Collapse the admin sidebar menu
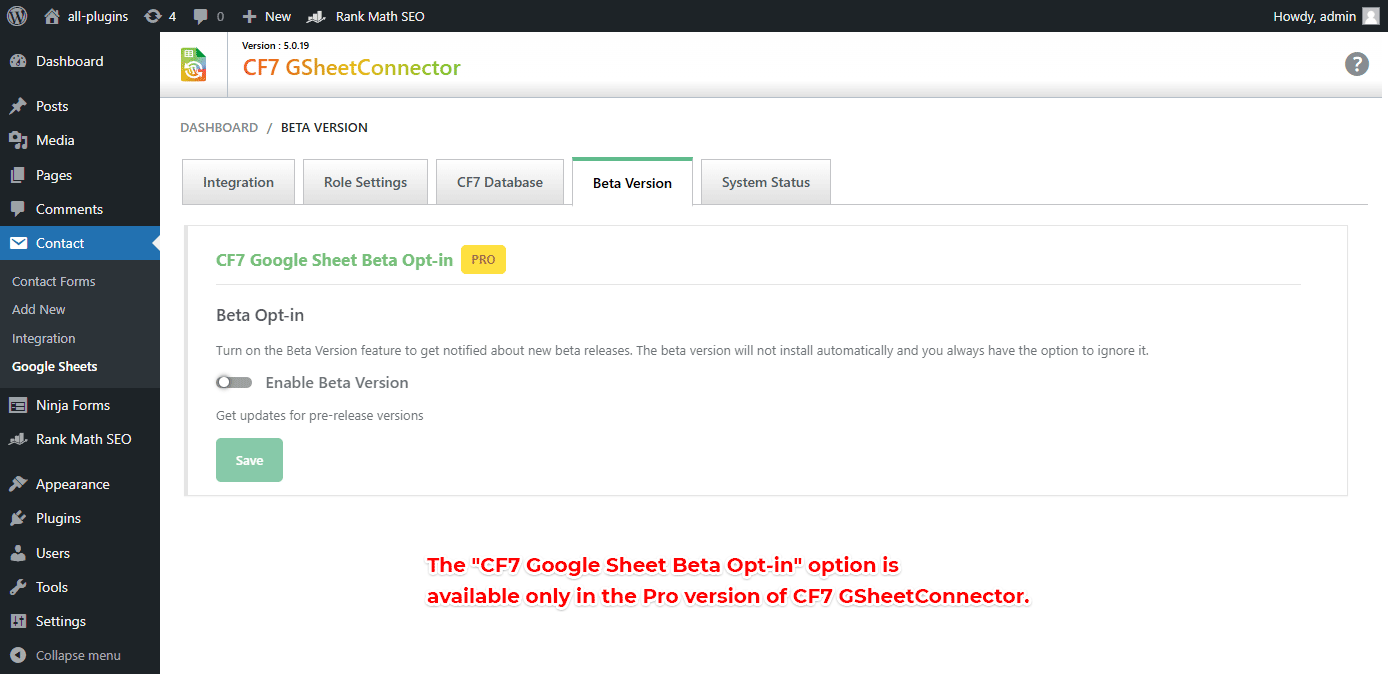This screenshot has height=674, width=1388. coord(66,655)
